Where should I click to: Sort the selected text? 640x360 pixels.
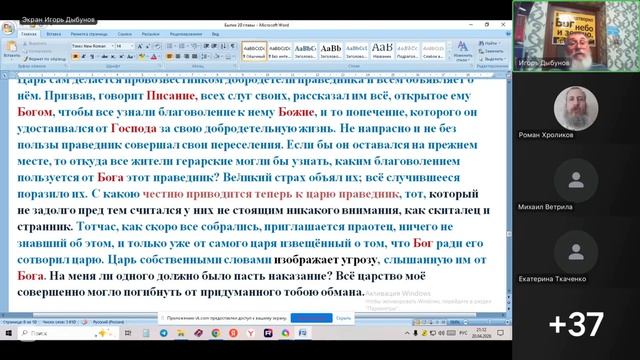pyautogui.click(x=223, y=46)
